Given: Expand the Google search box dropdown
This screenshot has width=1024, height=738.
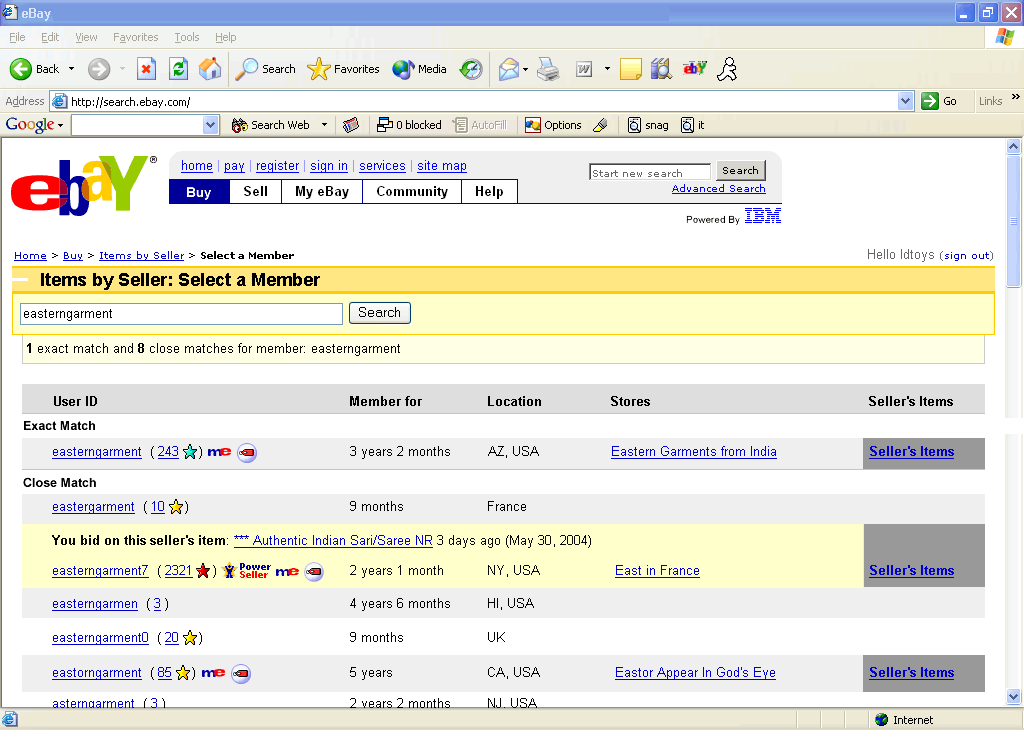Looking at the screenshot, I should (210, 125).
